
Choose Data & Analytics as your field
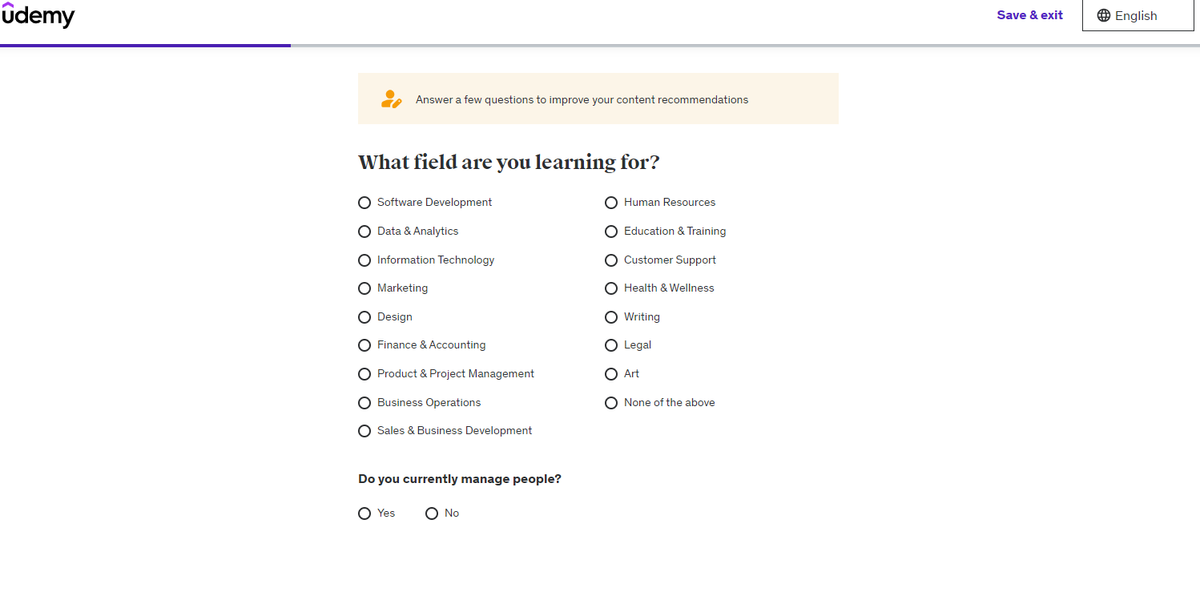pyautogui.click(x=365, y=231)
